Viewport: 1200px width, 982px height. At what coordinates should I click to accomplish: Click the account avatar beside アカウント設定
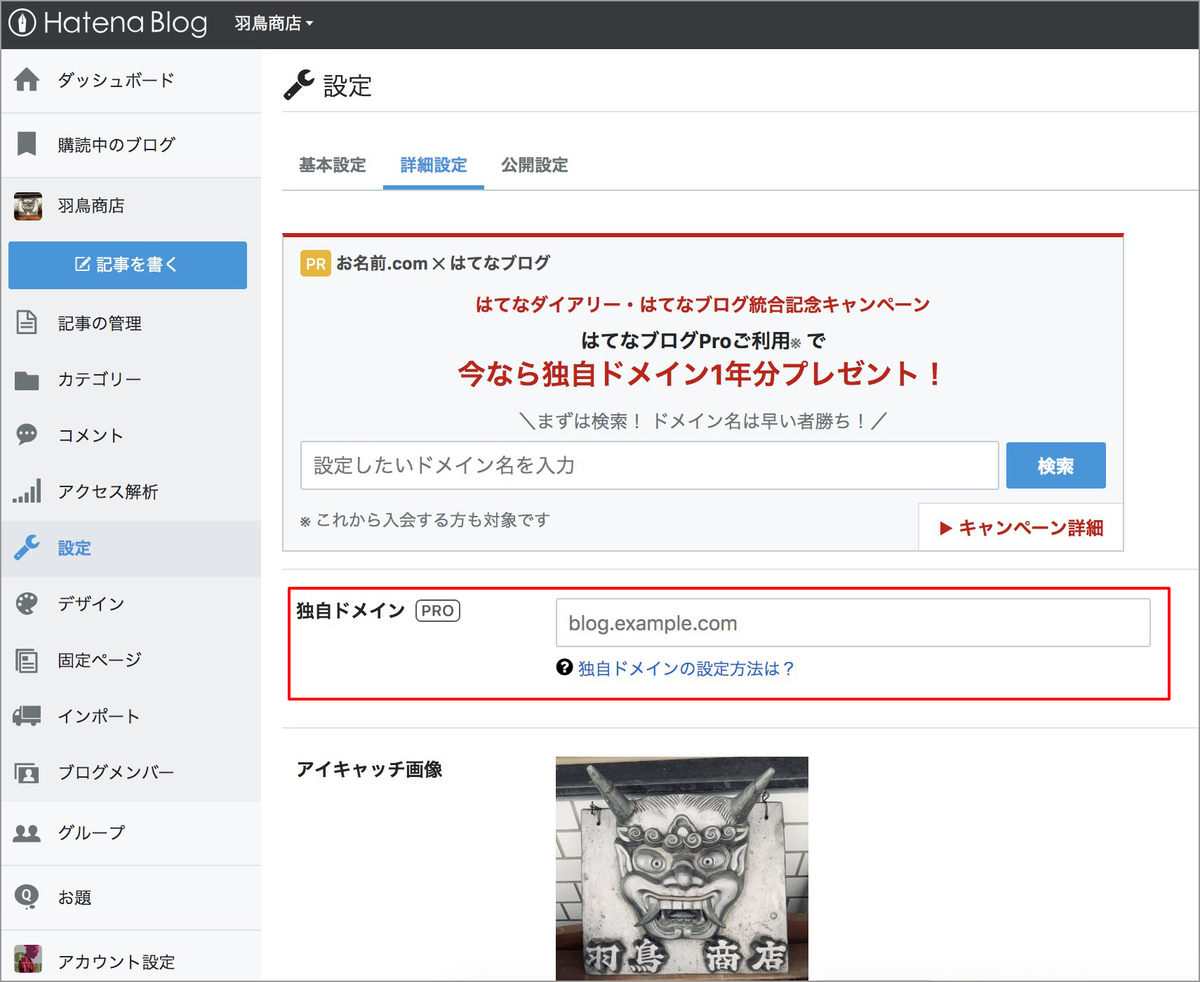[28, 959]
